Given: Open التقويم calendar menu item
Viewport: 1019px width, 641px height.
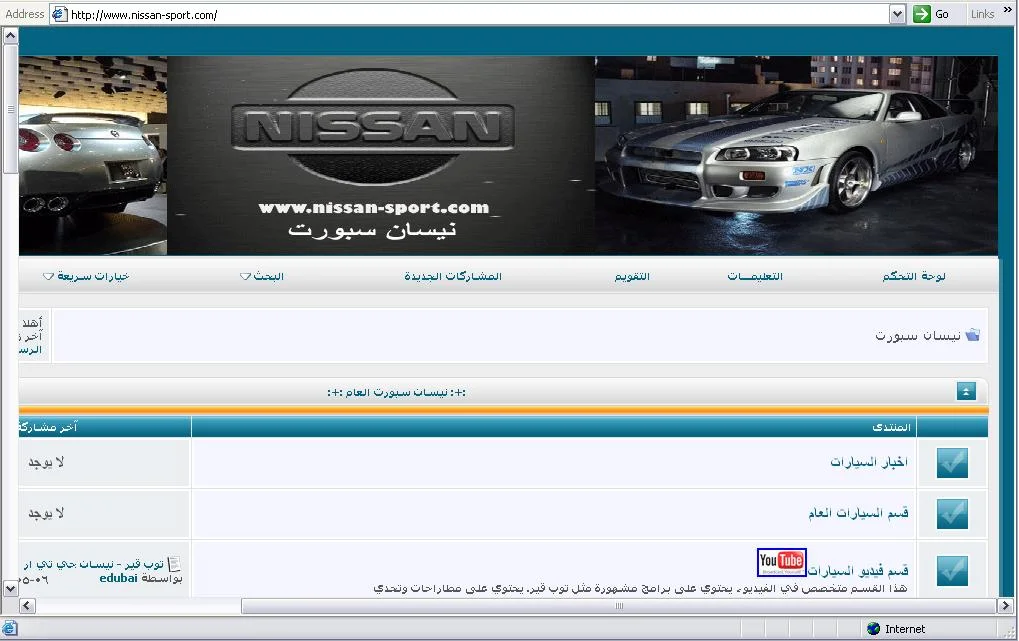Looking at the screenshot, I should click(632, 276).
